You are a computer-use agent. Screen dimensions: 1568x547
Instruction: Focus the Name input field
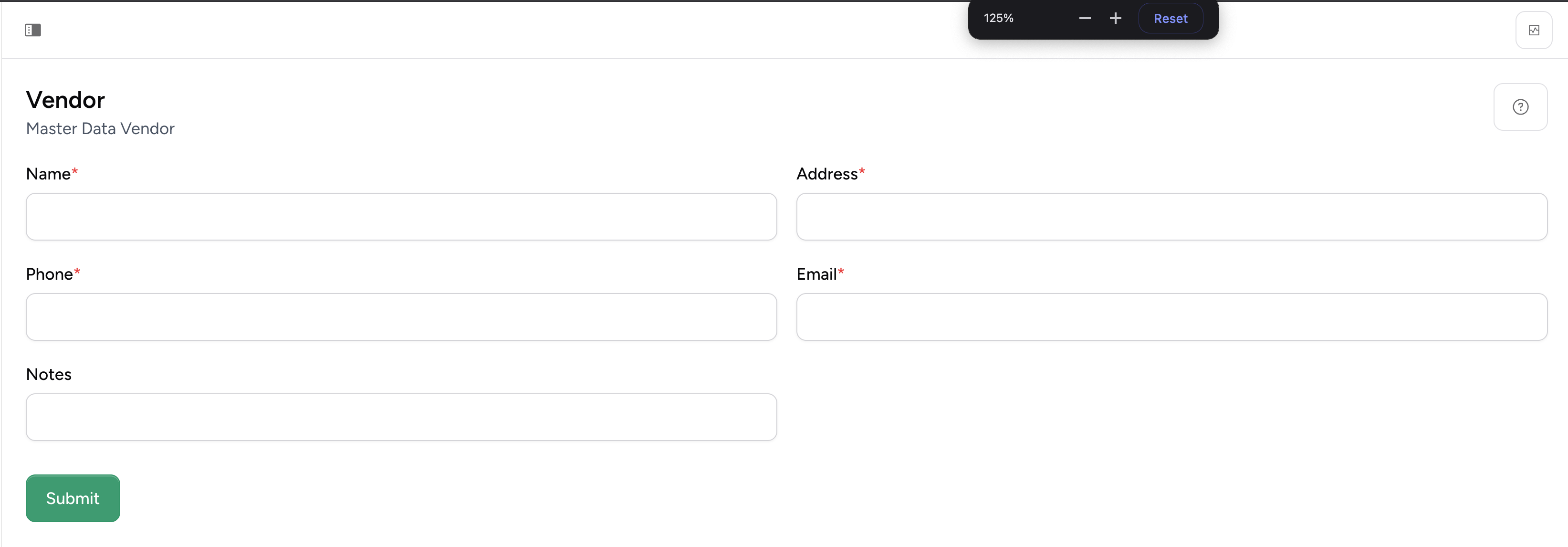[x=401, y=217]
